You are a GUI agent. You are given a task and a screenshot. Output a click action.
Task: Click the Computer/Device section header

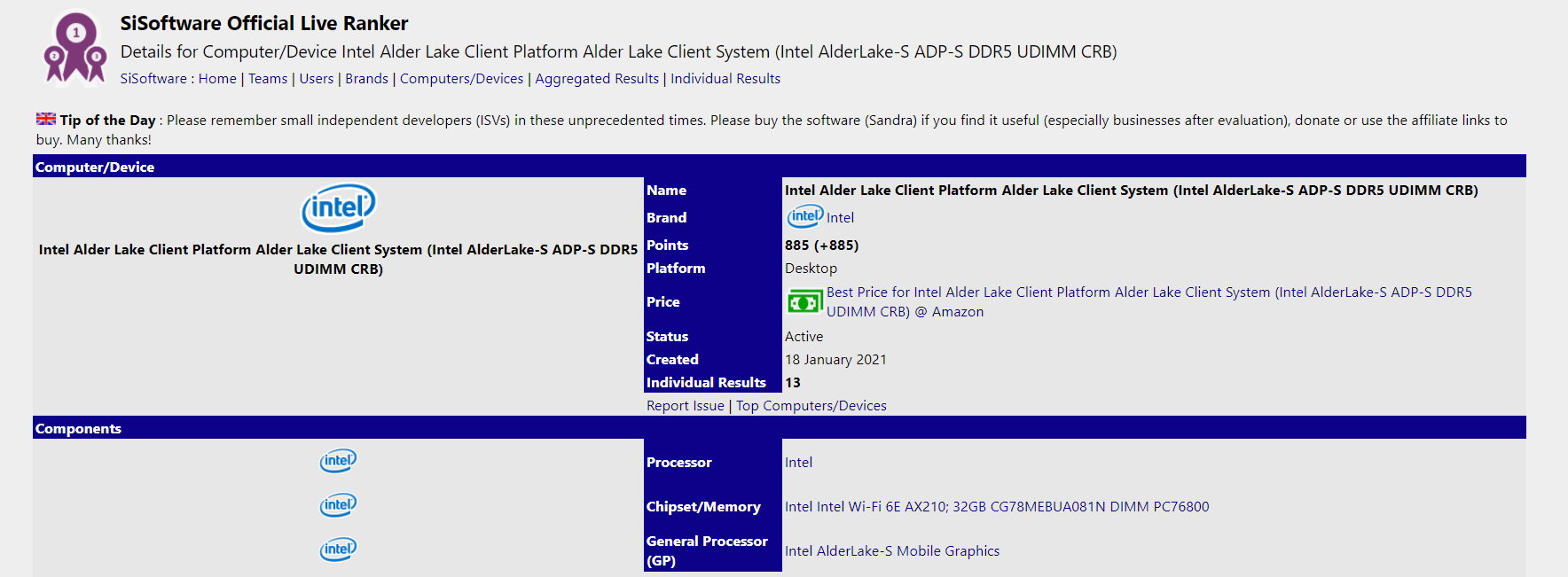tap(779, 167)
